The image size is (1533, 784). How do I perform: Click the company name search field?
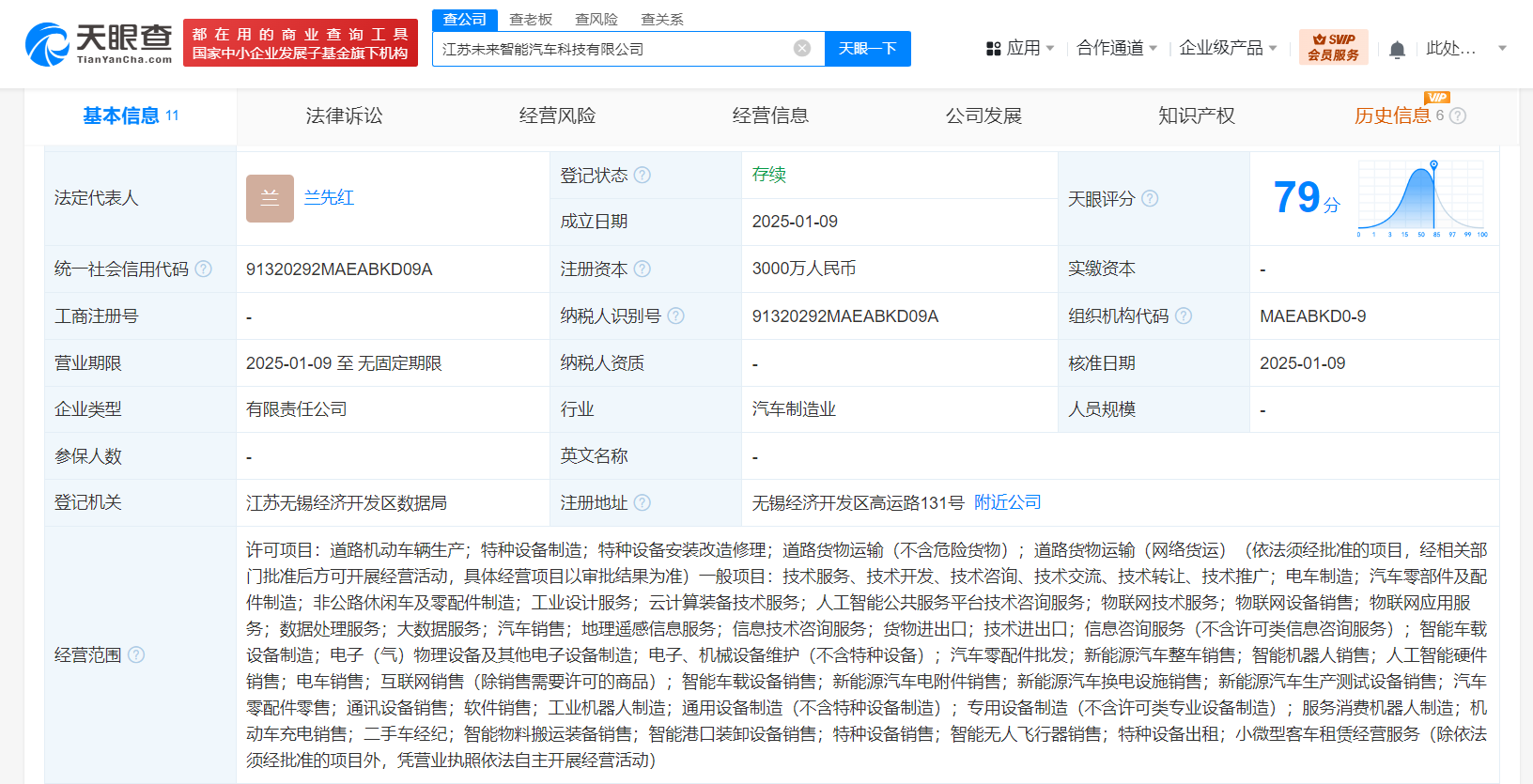[x=611, y=49]
